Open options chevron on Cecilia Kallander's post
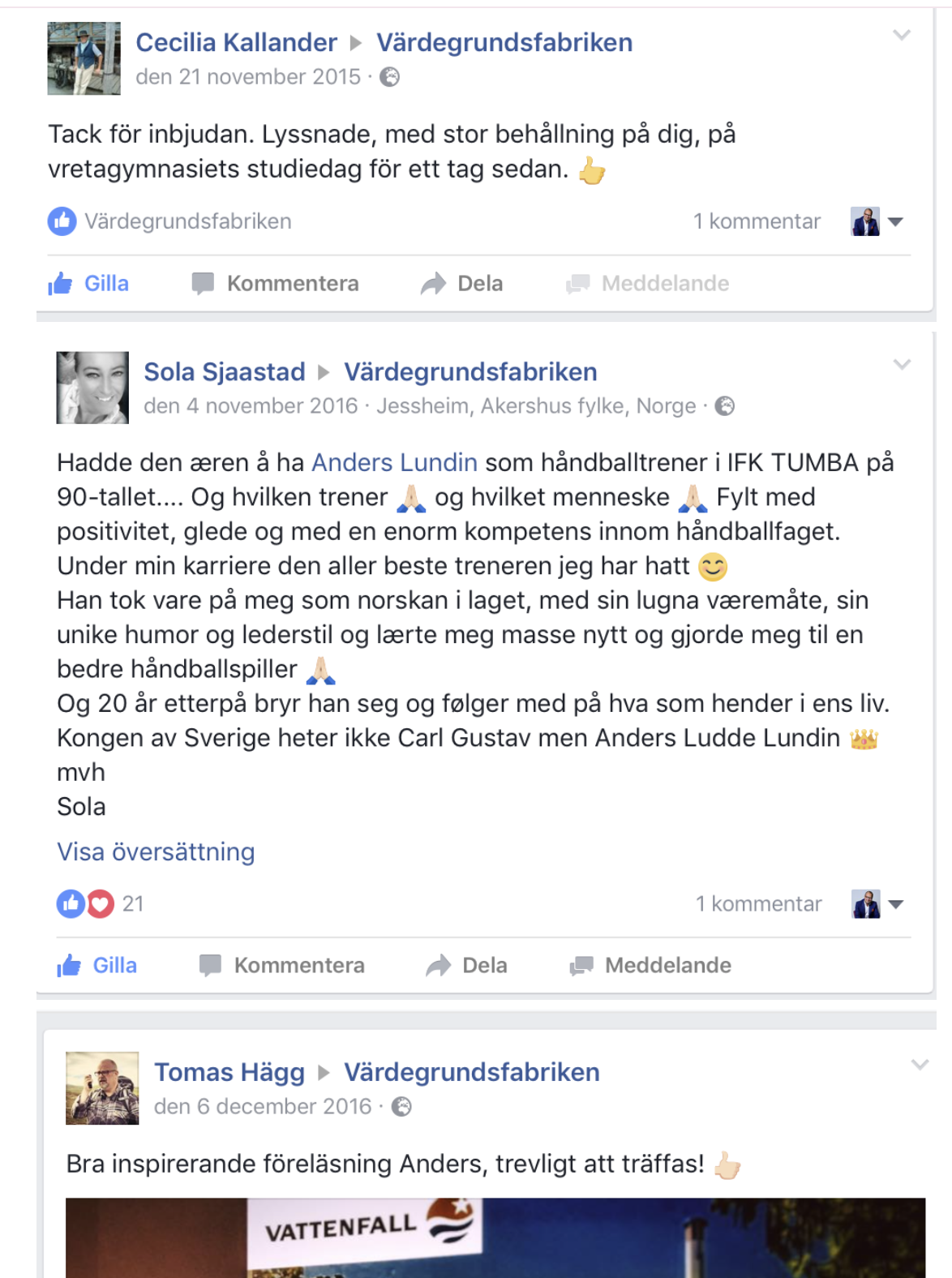The width and height of the screenshot is (952, 1278). pos(902,35)
